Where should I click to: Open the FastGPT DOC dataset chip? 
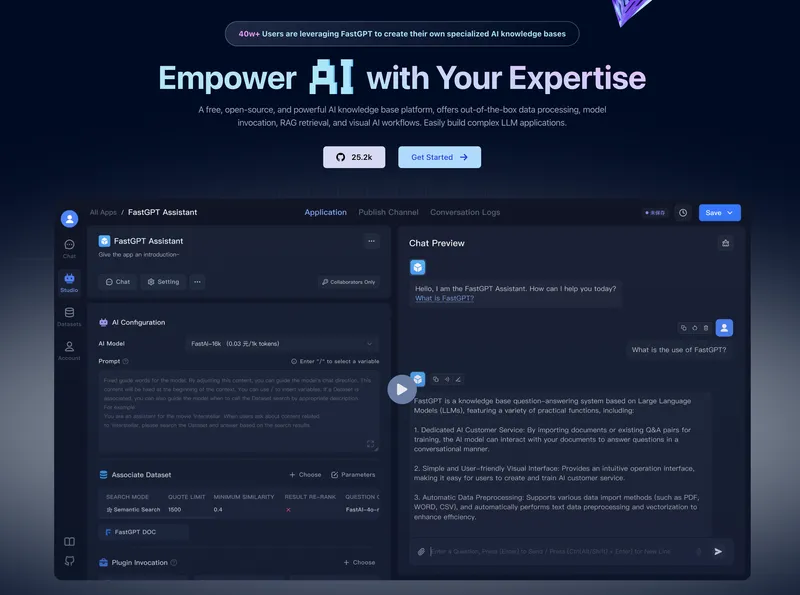point(143,532)
